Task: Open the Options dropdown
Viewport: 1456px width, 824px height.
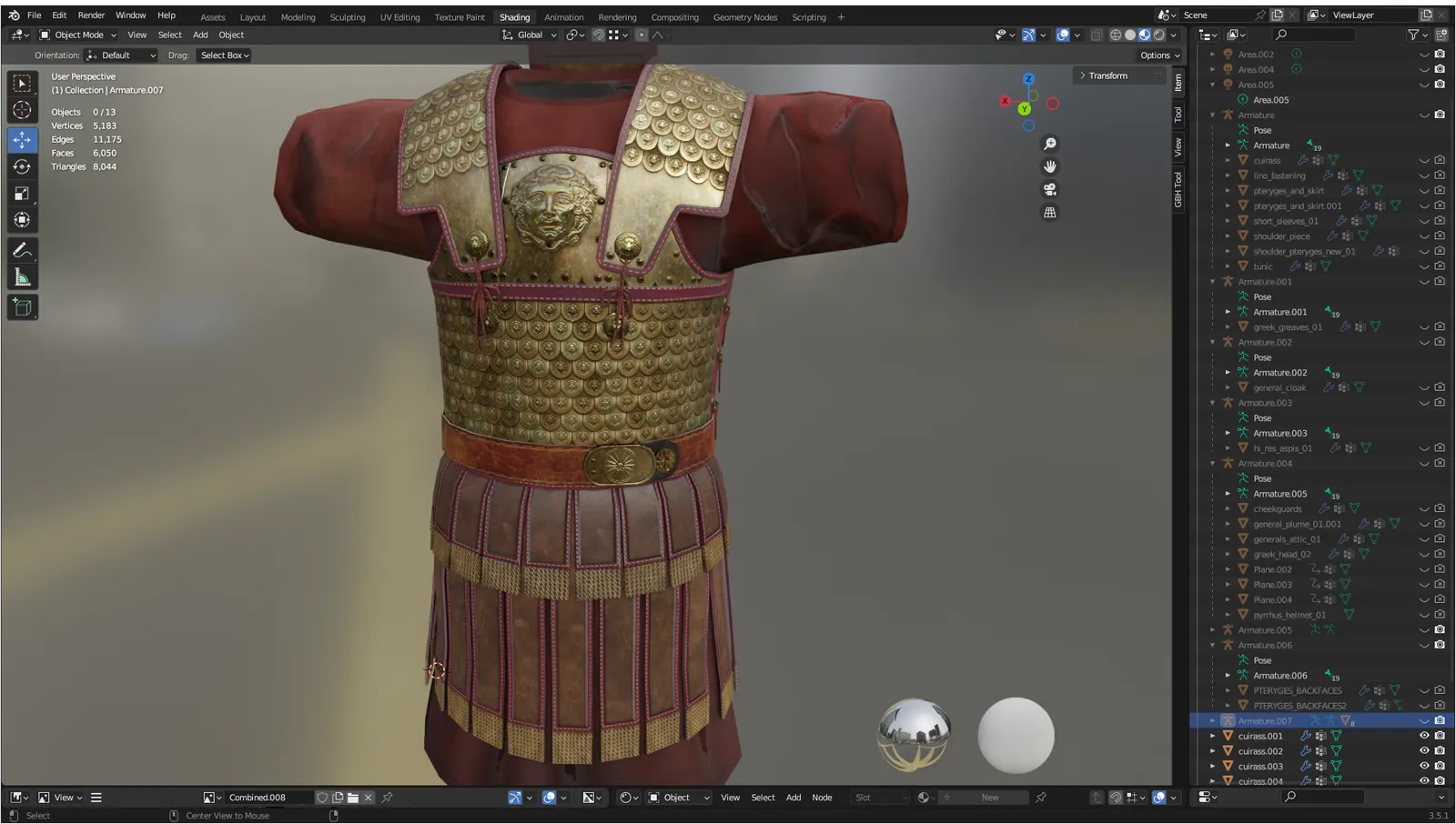Action: click(x=1159, y=55)
